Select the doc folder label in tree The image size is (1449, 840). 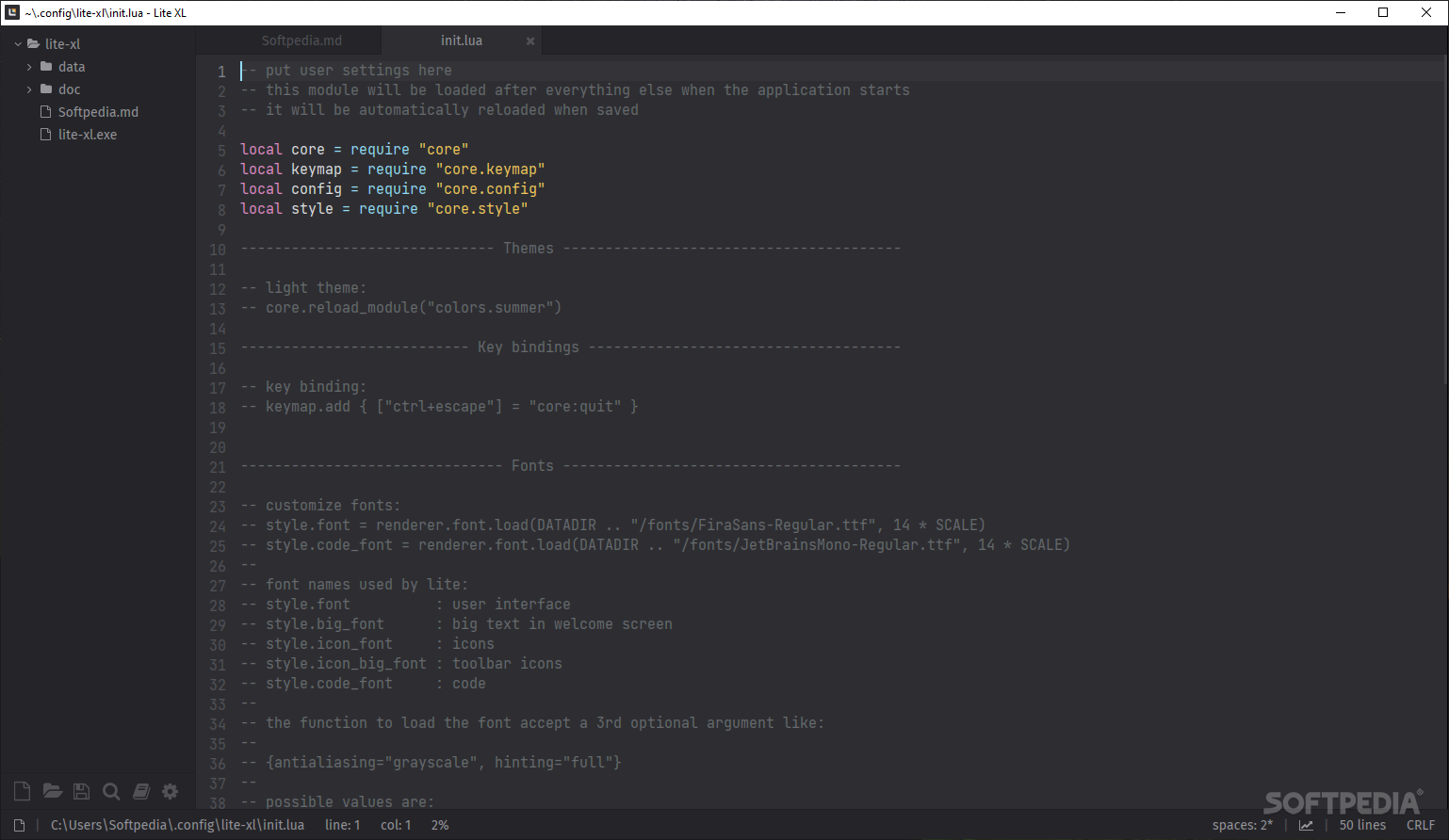(x=69, y=89)
